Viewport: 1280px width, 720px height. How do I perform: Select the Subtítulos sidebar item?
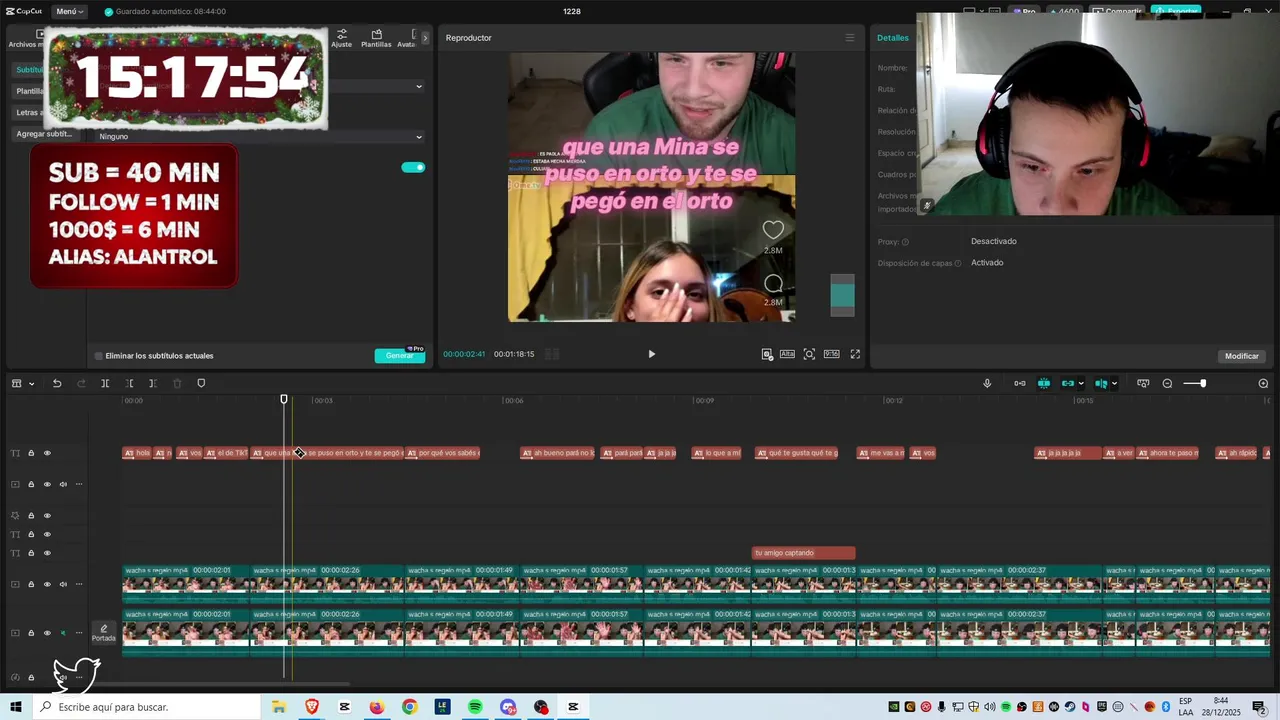tap(31, 70)
